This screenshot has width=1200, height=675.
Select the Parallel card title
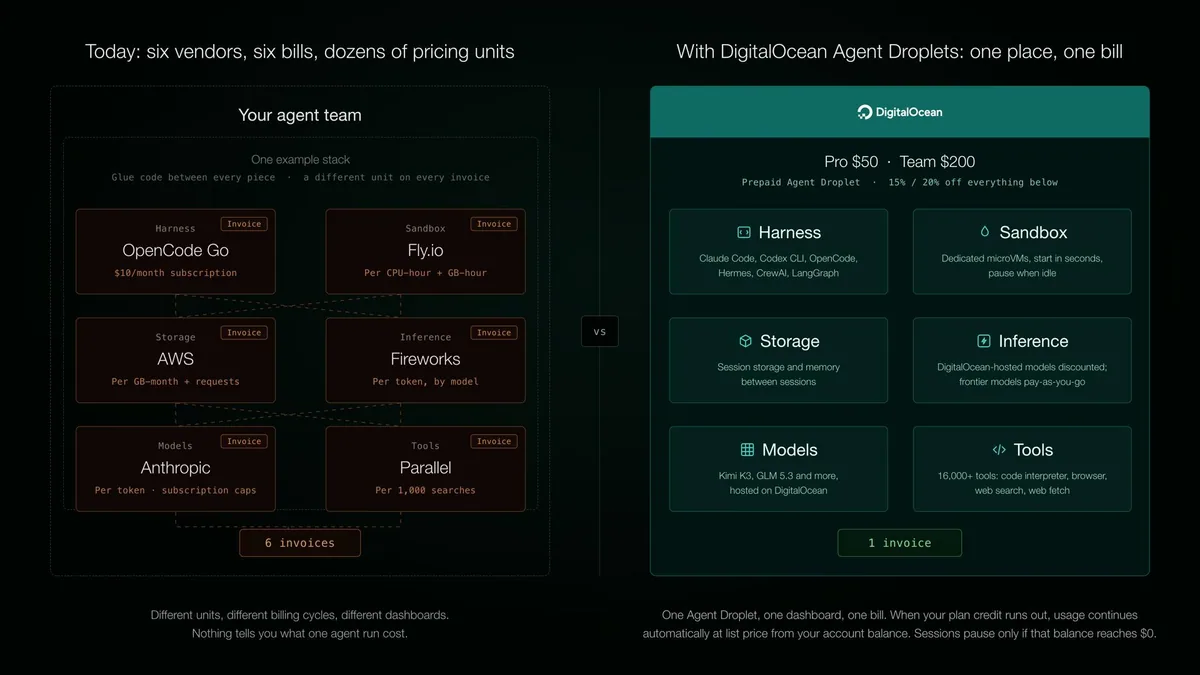pos(426,468)
